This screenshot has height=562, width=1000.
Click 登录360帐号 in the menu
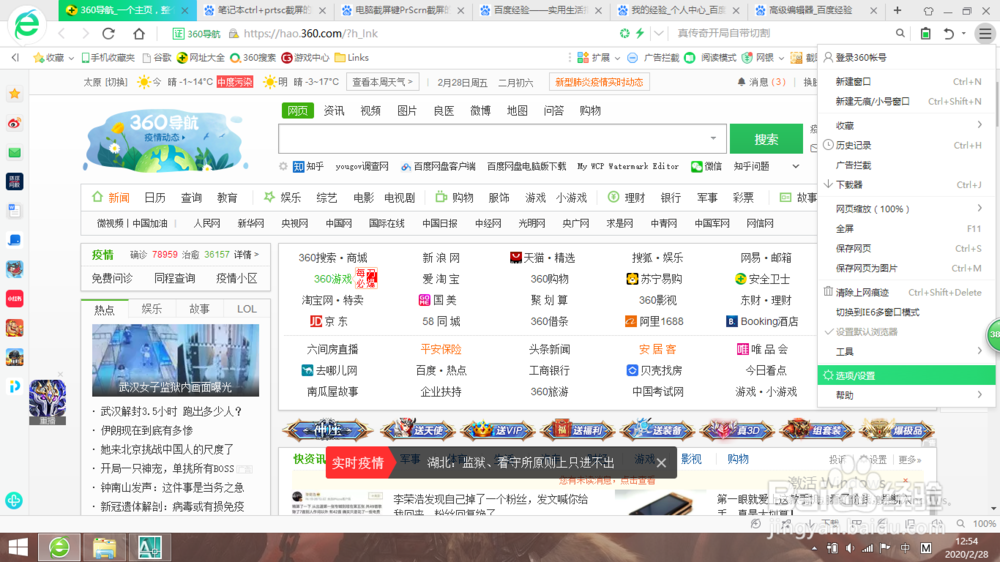click(x=906, y=57)
